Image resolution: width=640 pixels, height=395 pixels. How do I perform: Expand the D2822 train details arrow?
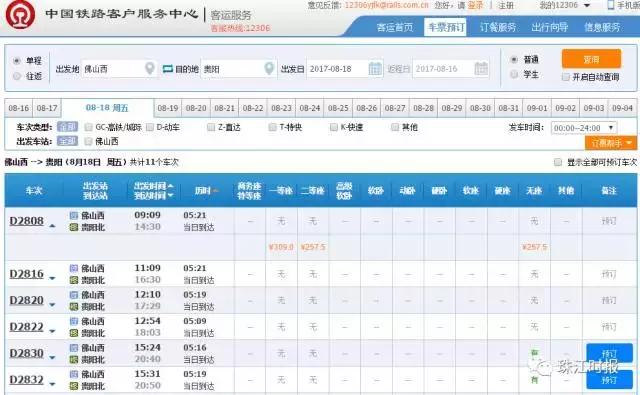coord(52,331)
